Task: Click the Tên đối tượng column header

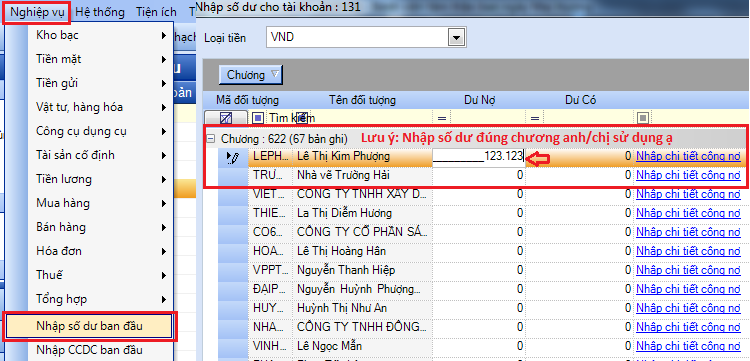Action: point(362,100)
